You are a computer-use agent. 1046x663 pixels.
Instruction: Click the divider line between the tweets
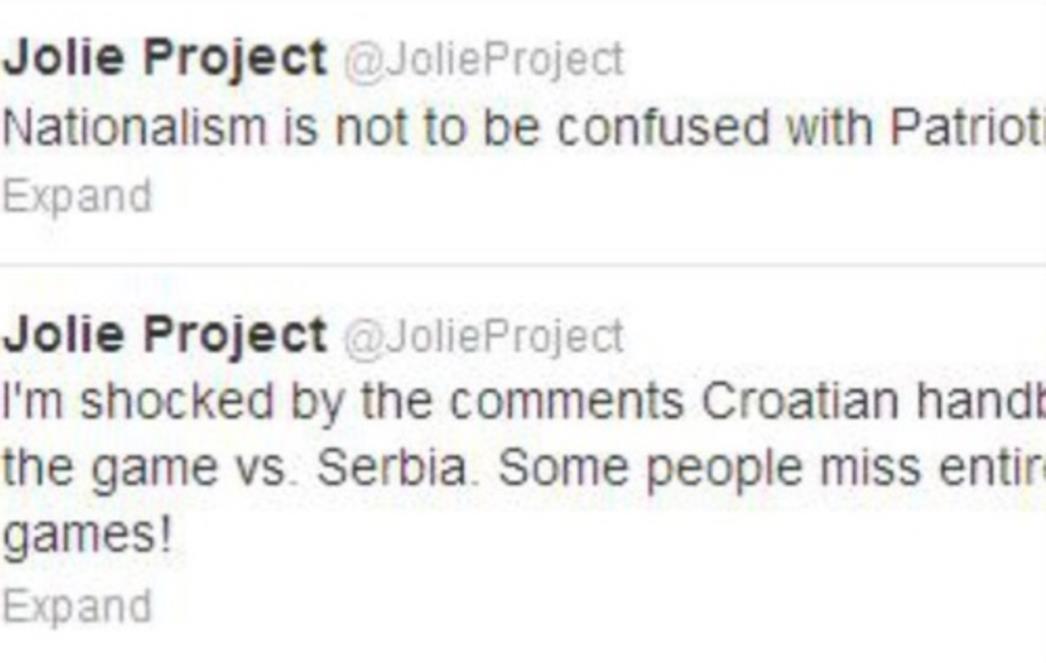[523, 265]
